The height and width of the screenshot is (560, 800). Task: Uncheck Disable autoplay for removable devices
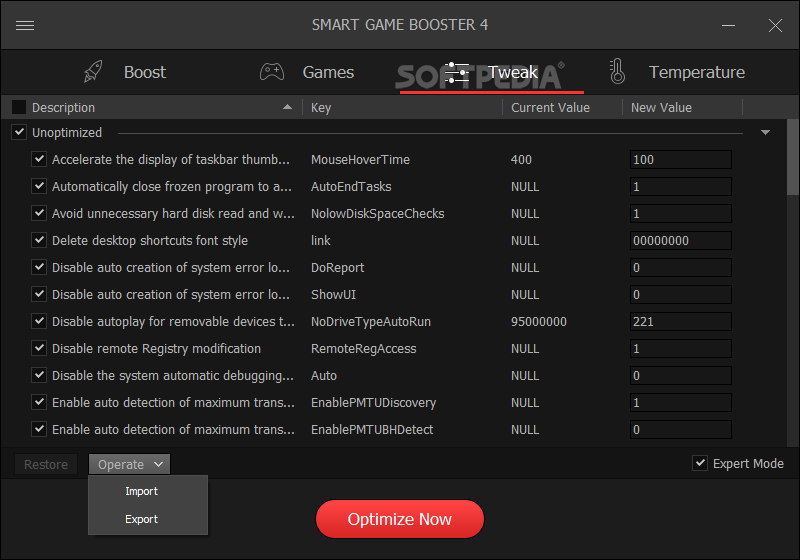[x=39, y=321]
